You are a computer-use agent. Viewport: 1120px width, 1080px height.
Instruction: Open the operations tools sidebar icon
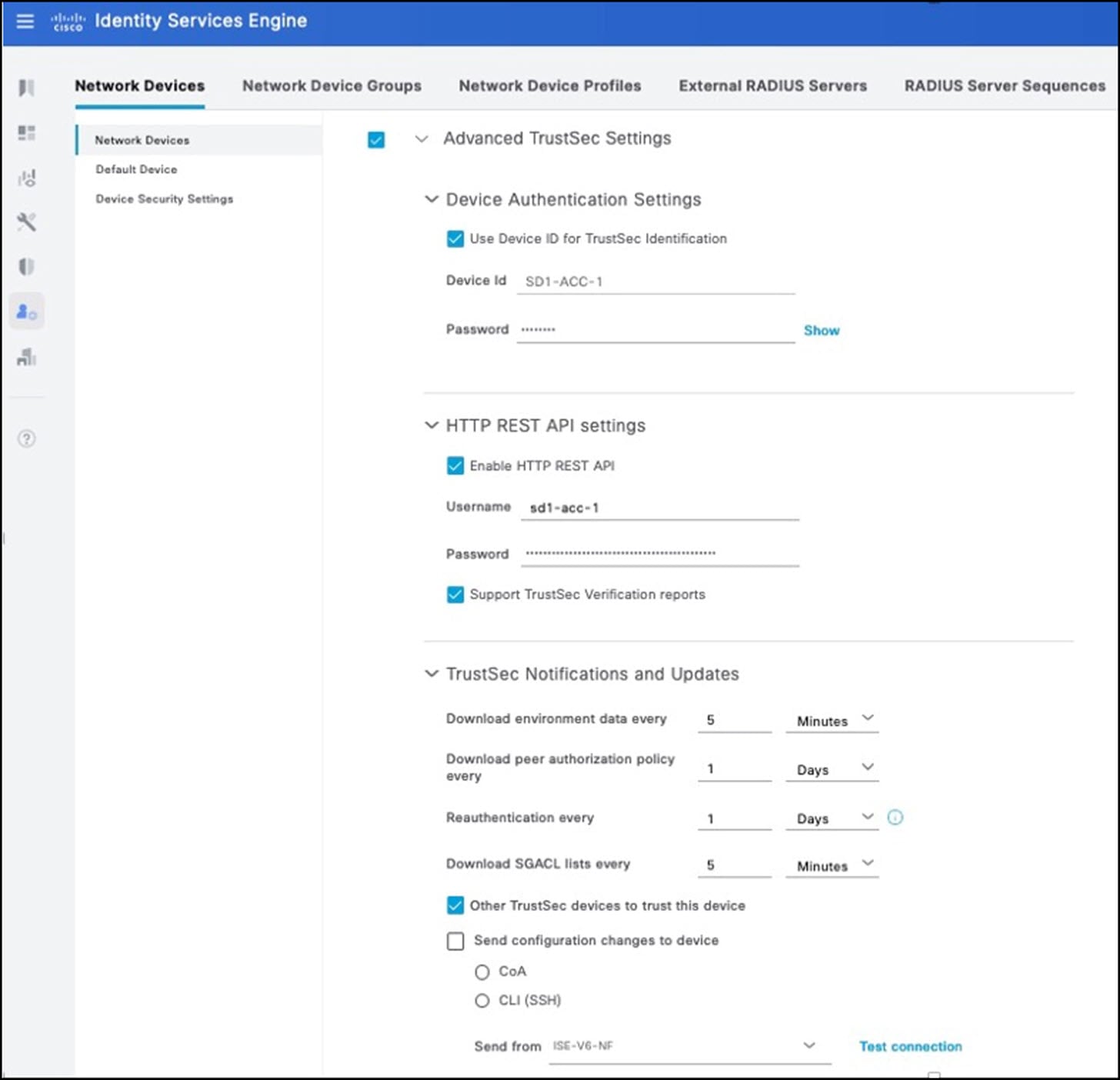coord(26,222)
